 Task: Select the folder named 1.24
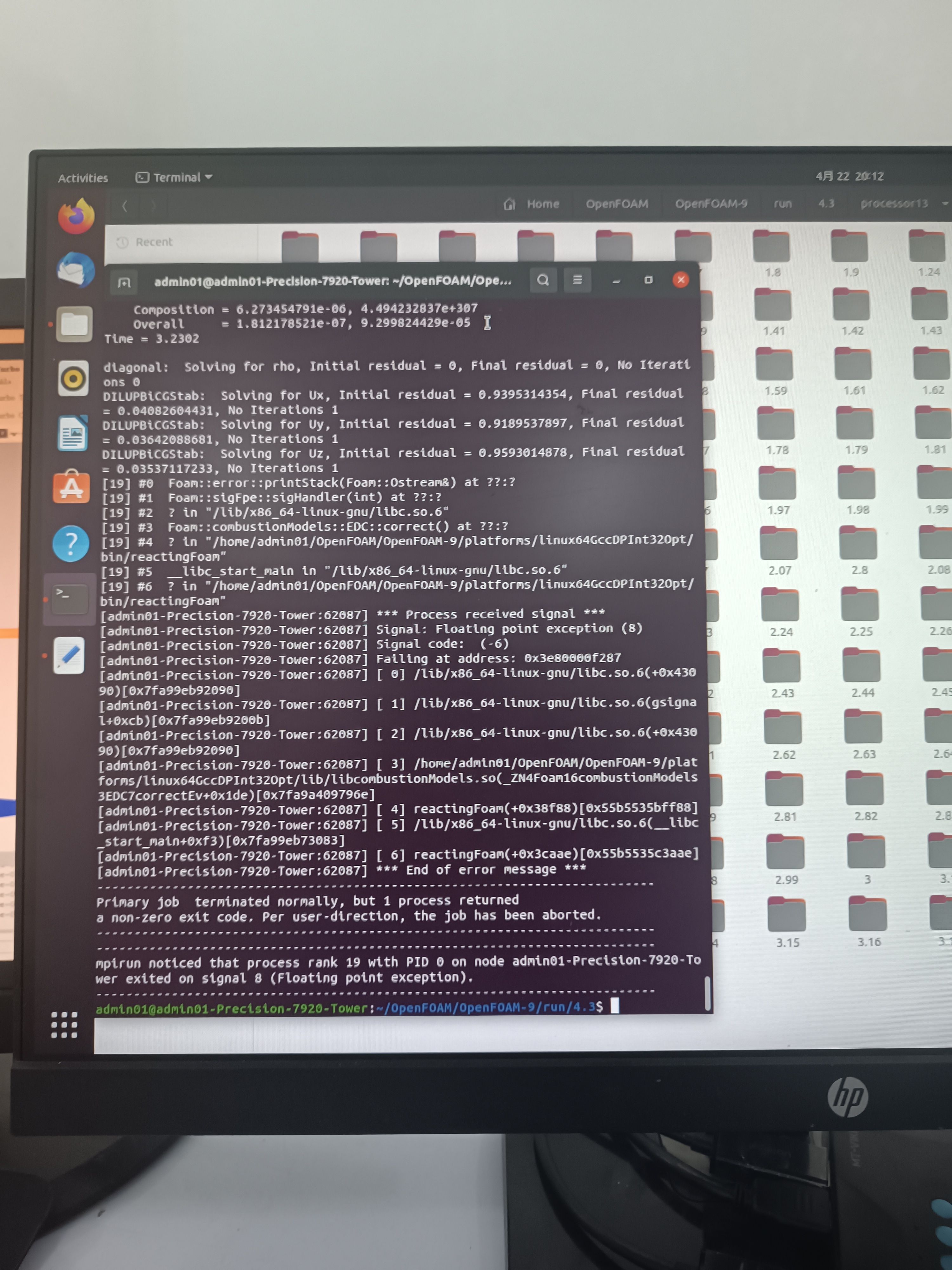tap(928, 253)
